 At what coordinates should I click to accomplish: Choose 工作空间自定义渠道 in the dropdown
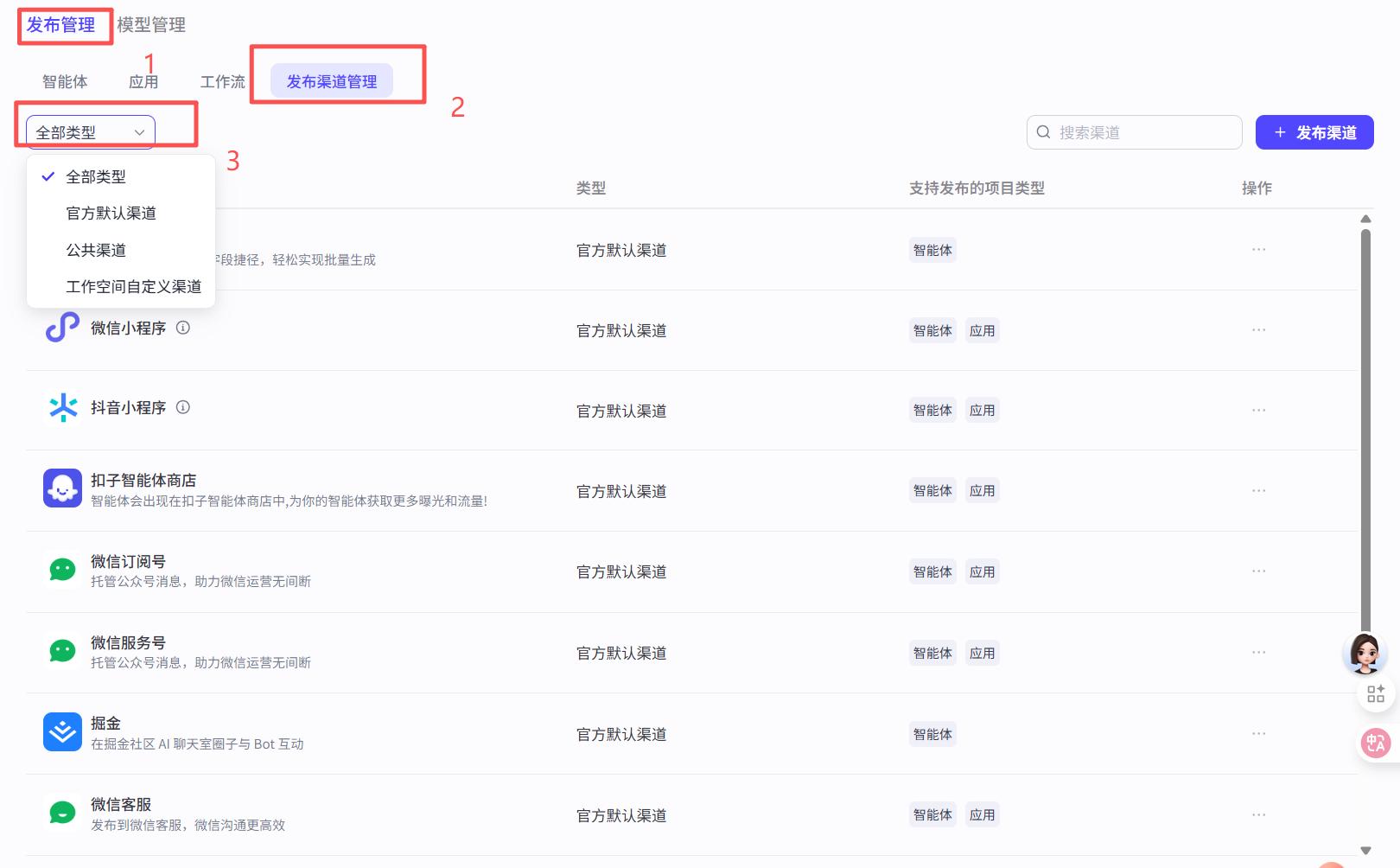pos(133,286)
